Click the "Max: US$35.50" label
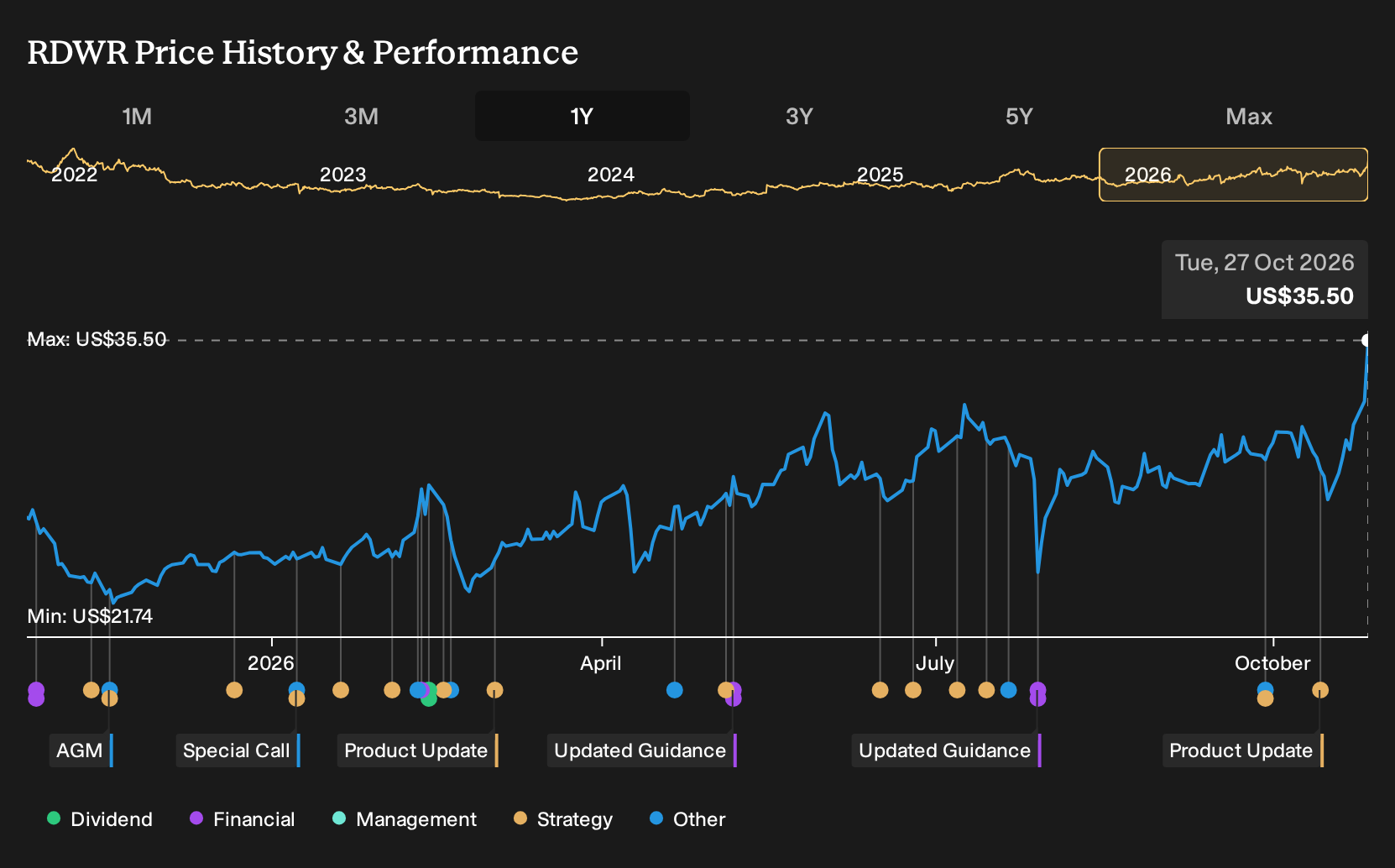This screenshot has height=868, width=1395. pyautogui.click(x=97, y=339)
